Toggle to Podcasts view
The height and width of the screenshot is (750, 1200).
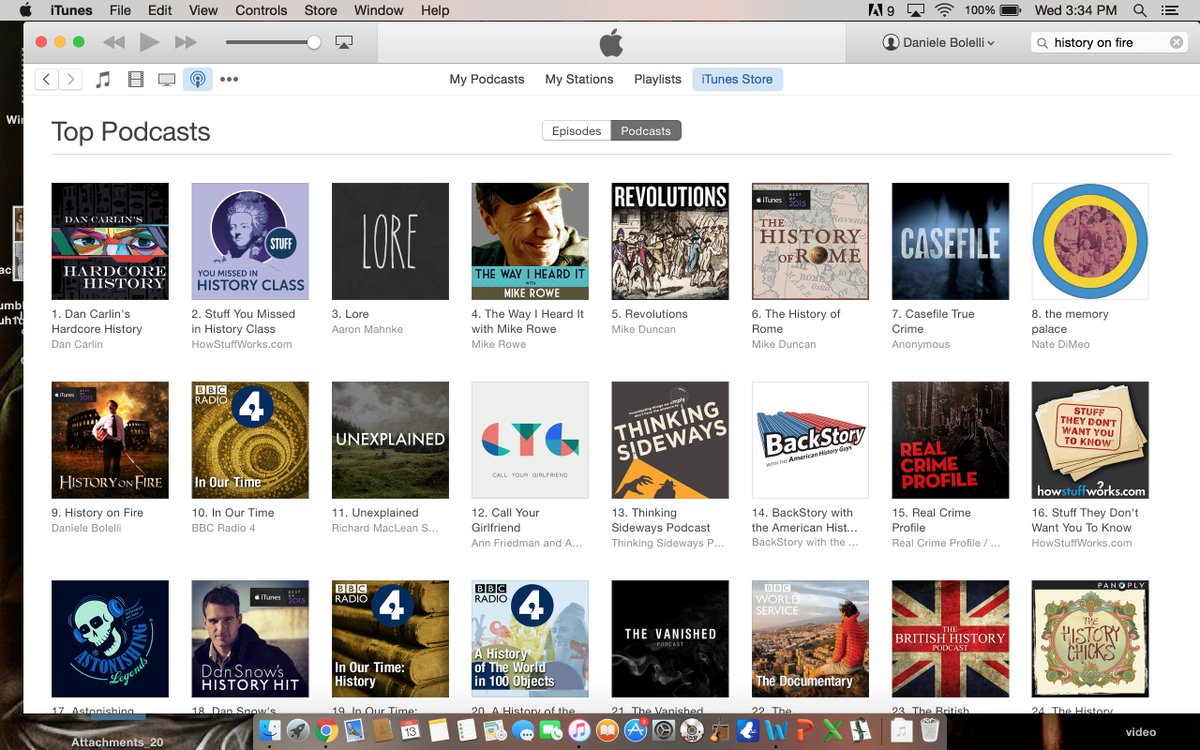pos(646,131)
